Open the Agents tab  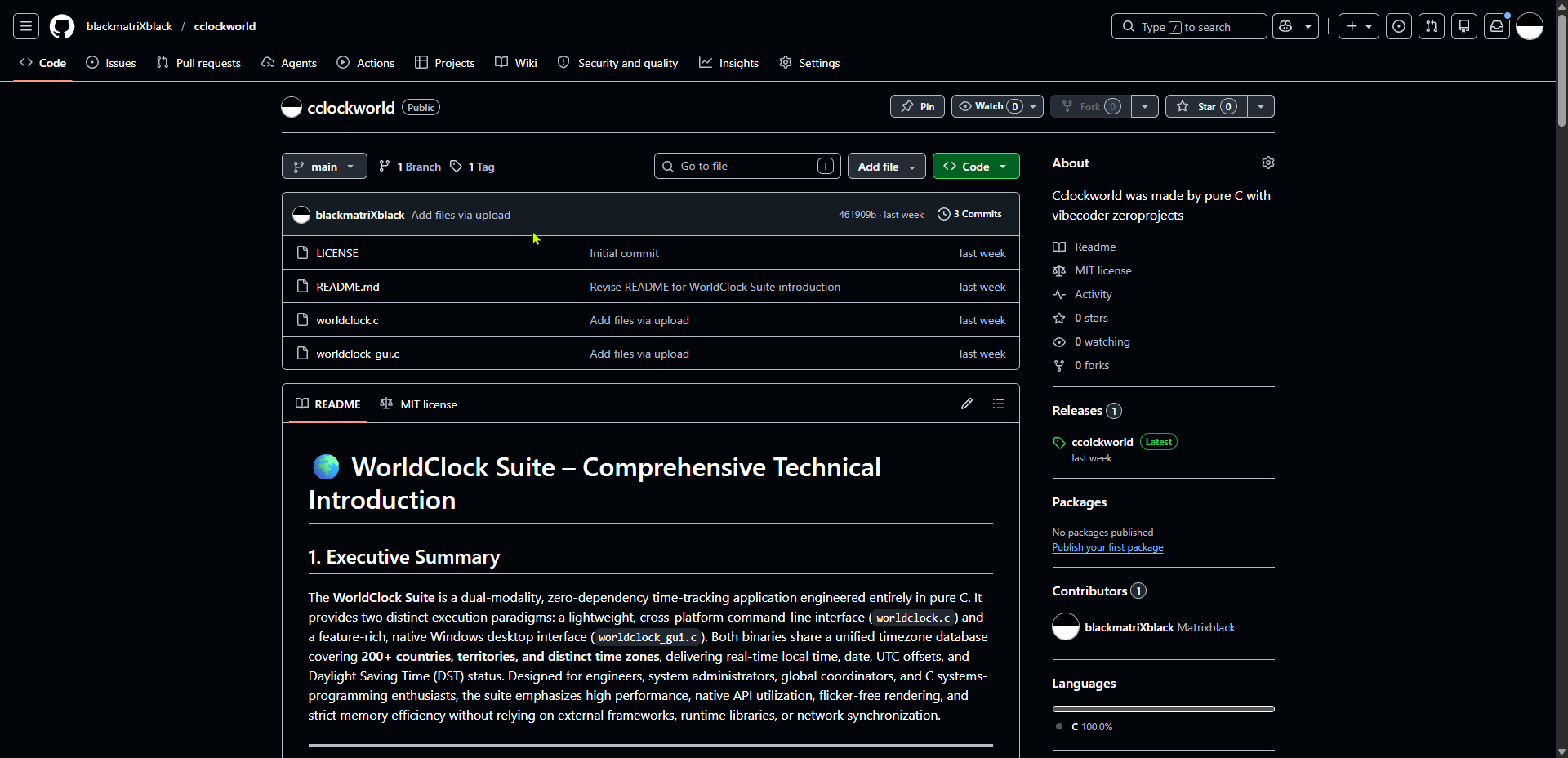pos(289,63)
